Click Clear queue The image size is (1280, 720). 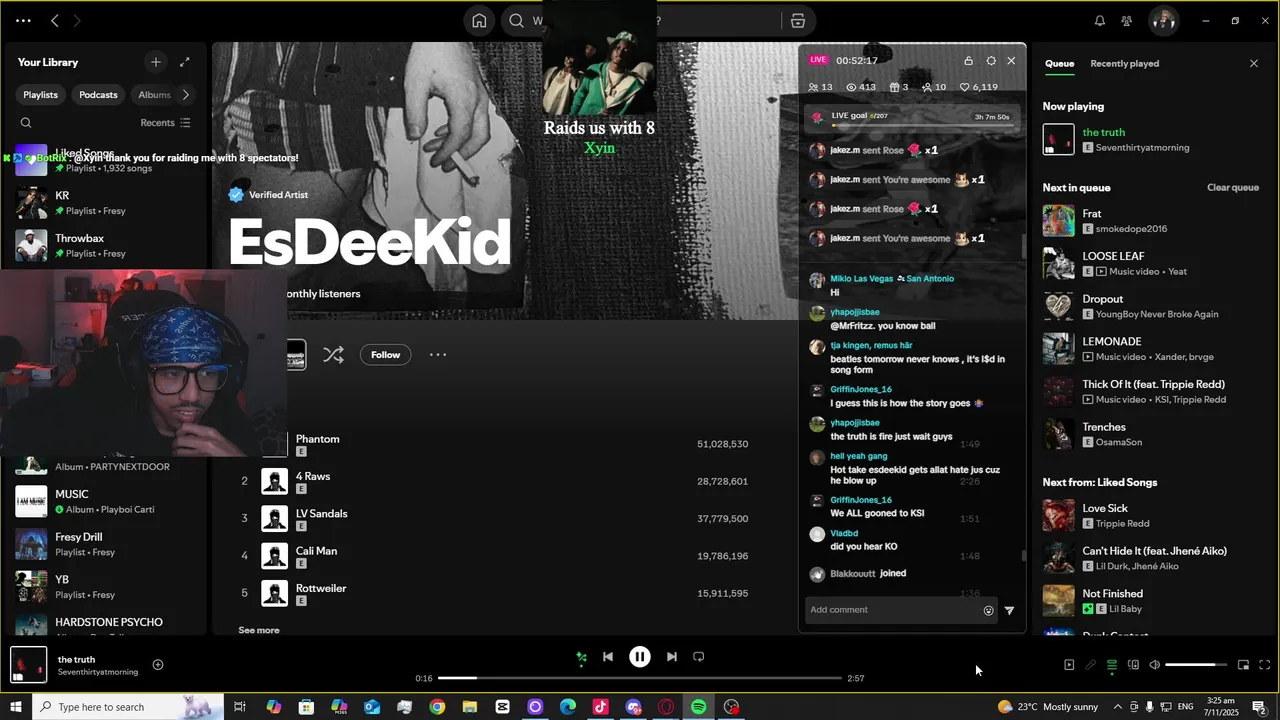coord(1232,188)
